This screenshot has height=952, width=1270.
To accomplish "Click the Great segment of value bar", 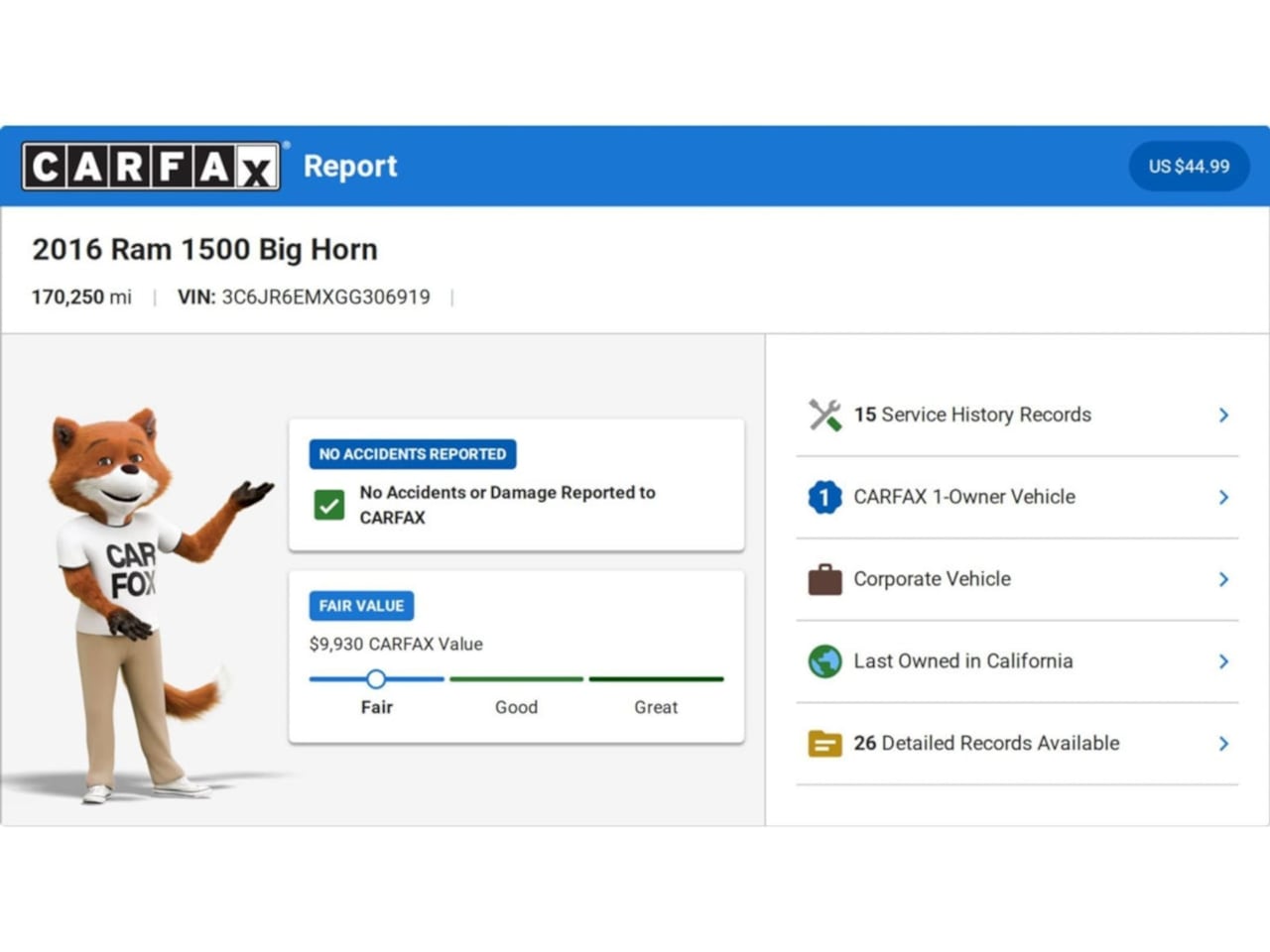I will click(656, 679).
